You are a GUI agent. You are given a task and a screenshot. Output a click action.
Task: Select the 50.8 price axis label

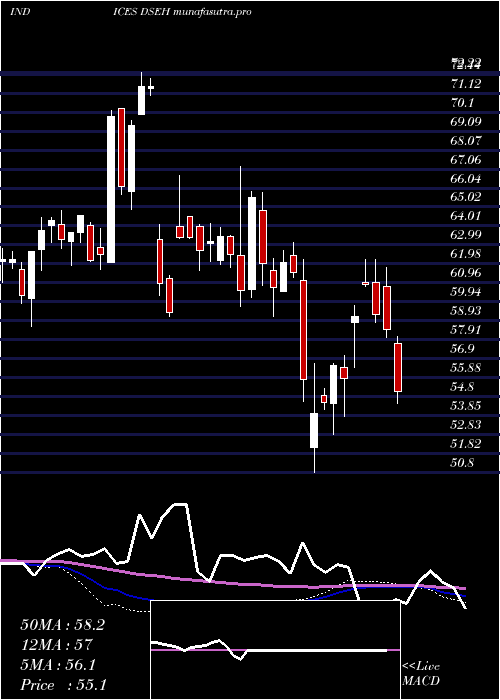pos(462,462)
